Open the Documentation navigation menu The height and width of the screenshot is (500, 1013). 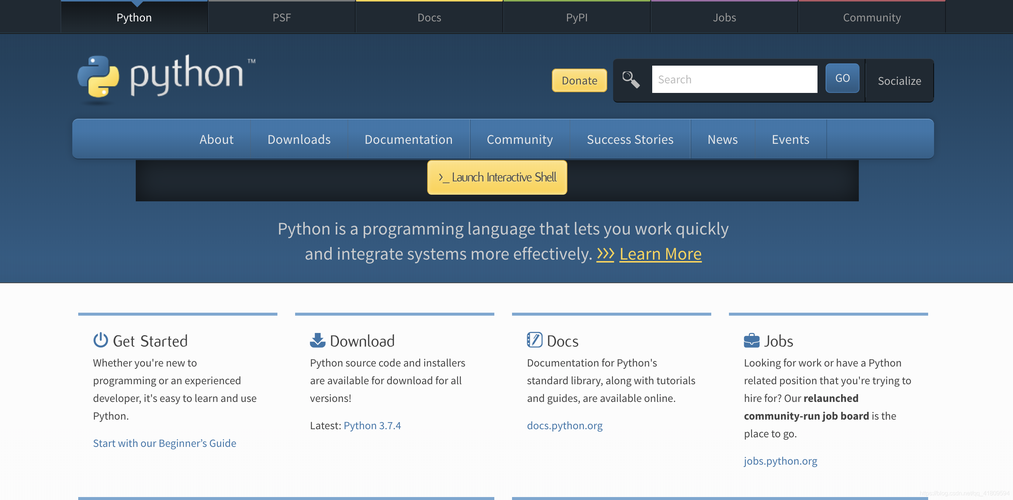click(408, 140)
